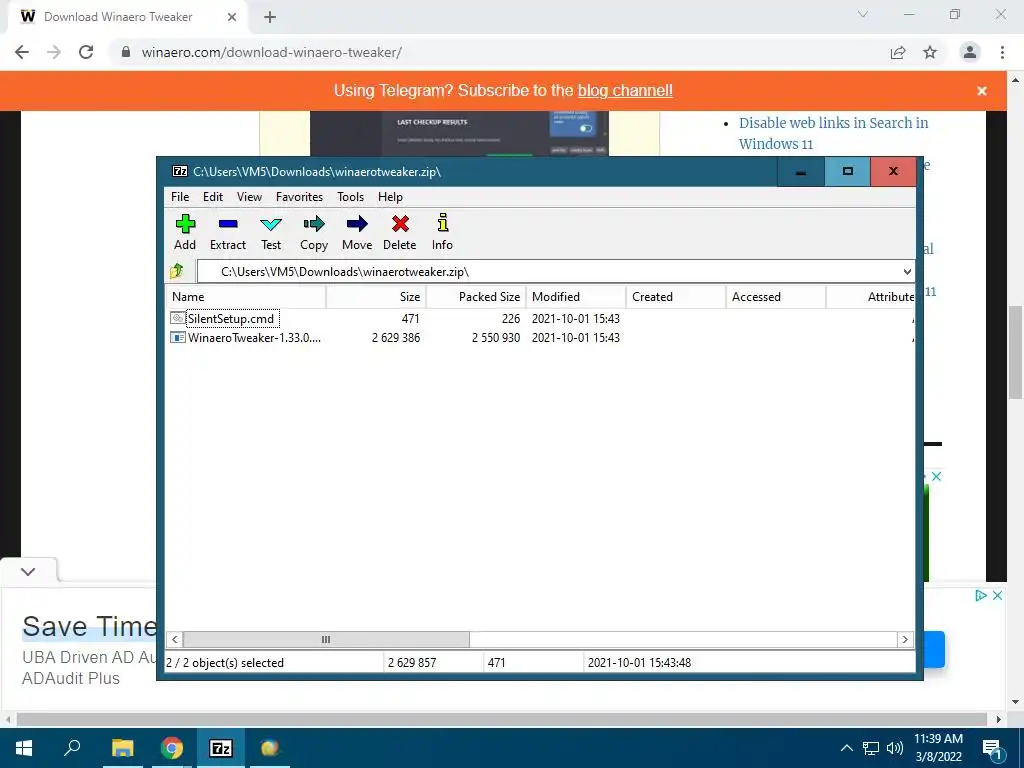This screenshot has width=1024, height=768.
Task: Click the Extract toolbar icon
Action: 227,232
